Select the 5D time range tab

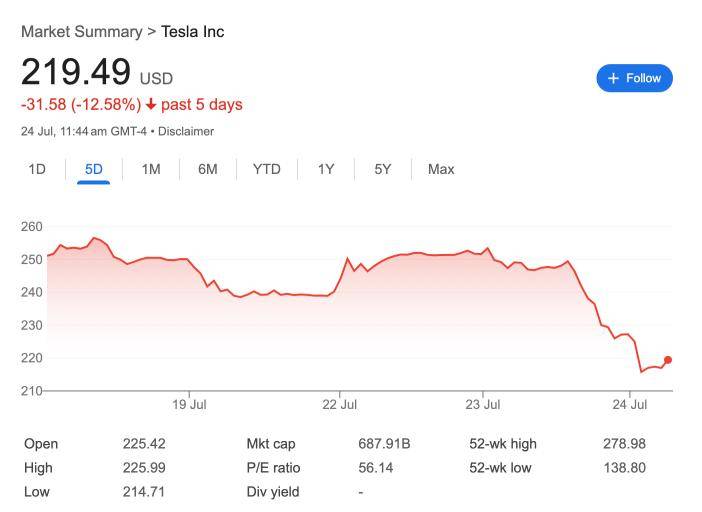tap(94, 169)
